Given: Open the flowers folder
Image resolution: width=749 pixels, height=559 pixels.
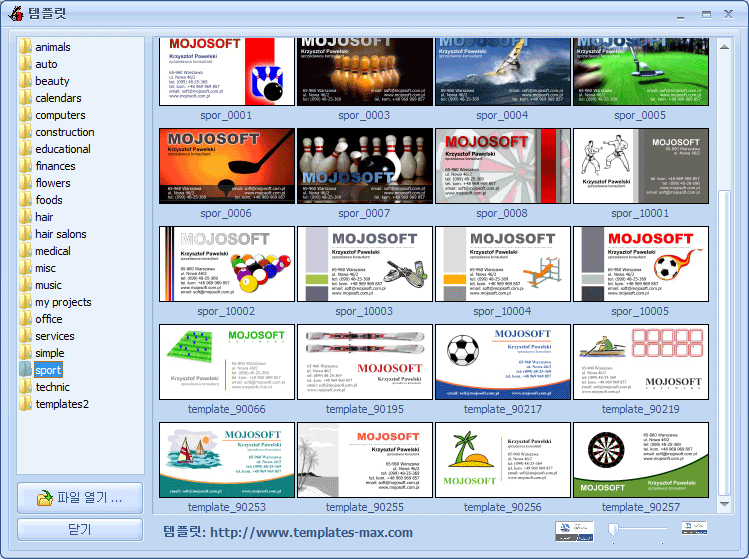Looking at the screenshot, I should pyautogui.click(x=53, y=183).
